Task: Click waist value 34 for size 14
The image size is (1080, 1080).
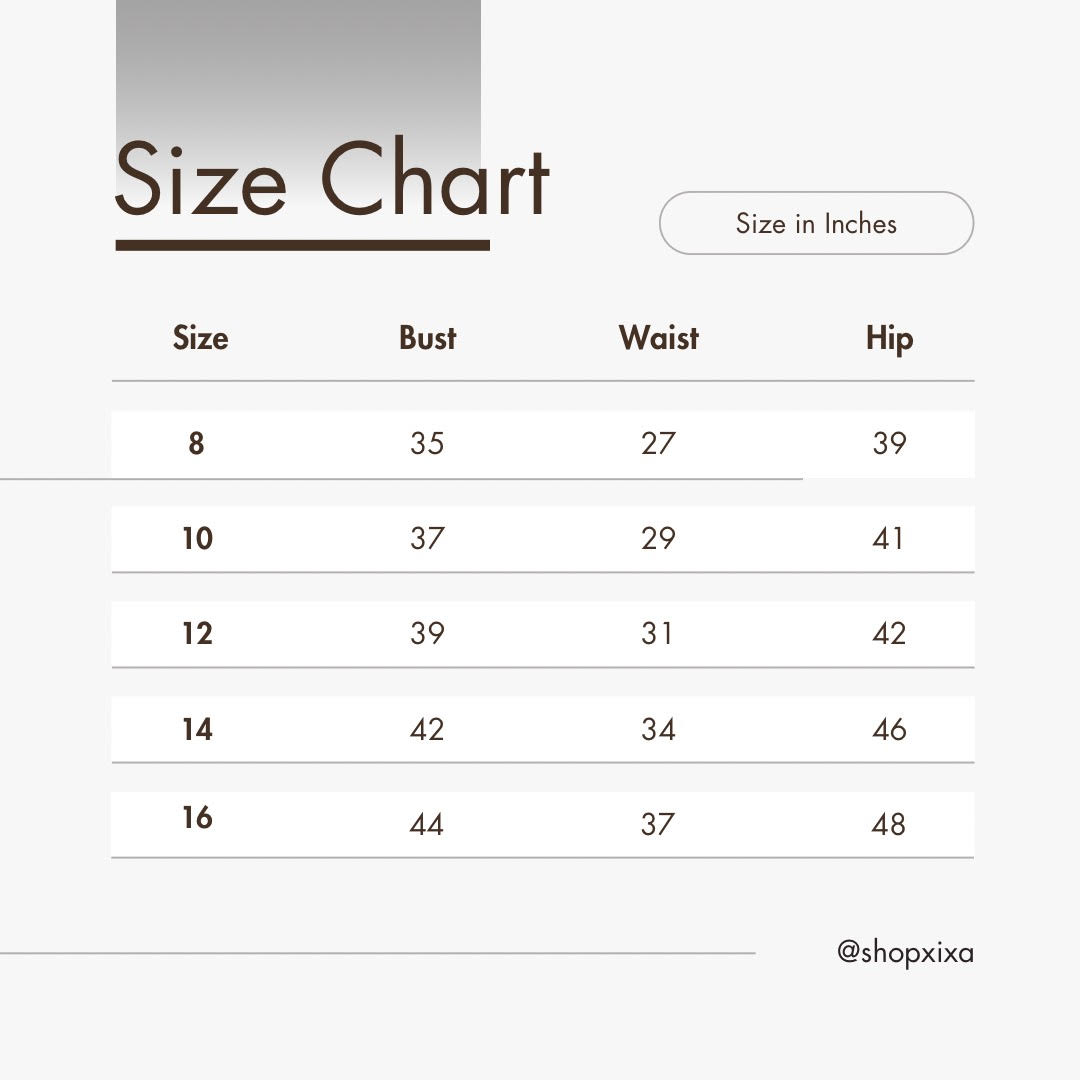Action: point(658,730)
